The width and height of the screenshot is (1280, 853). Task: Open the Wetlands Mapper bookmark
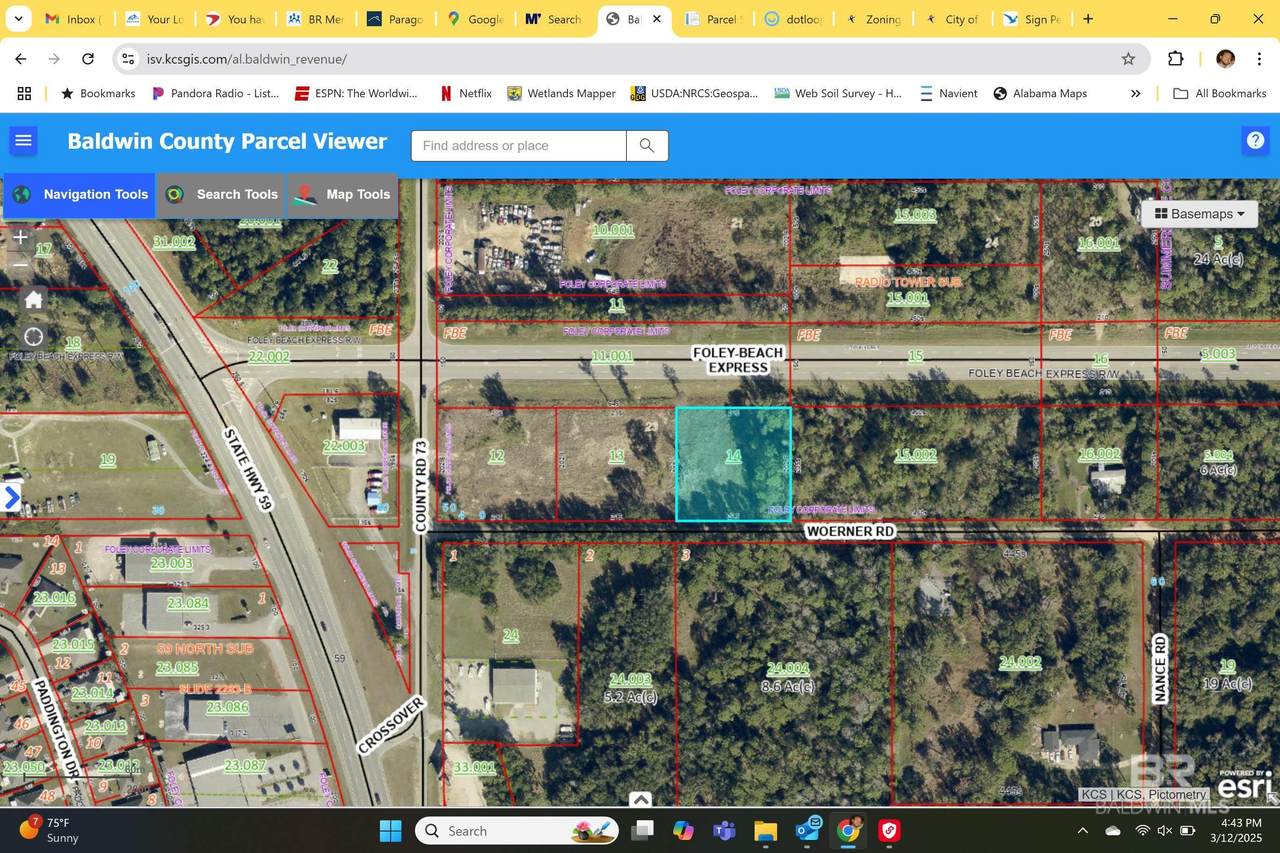click(x=561, y=93)
